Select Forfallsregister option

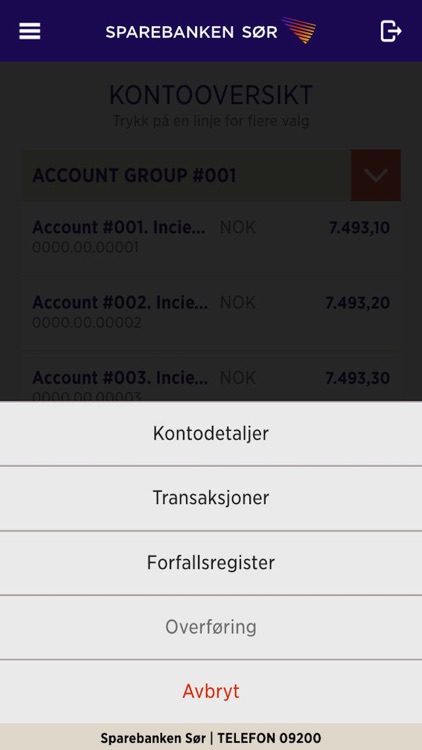click(211, 562)
